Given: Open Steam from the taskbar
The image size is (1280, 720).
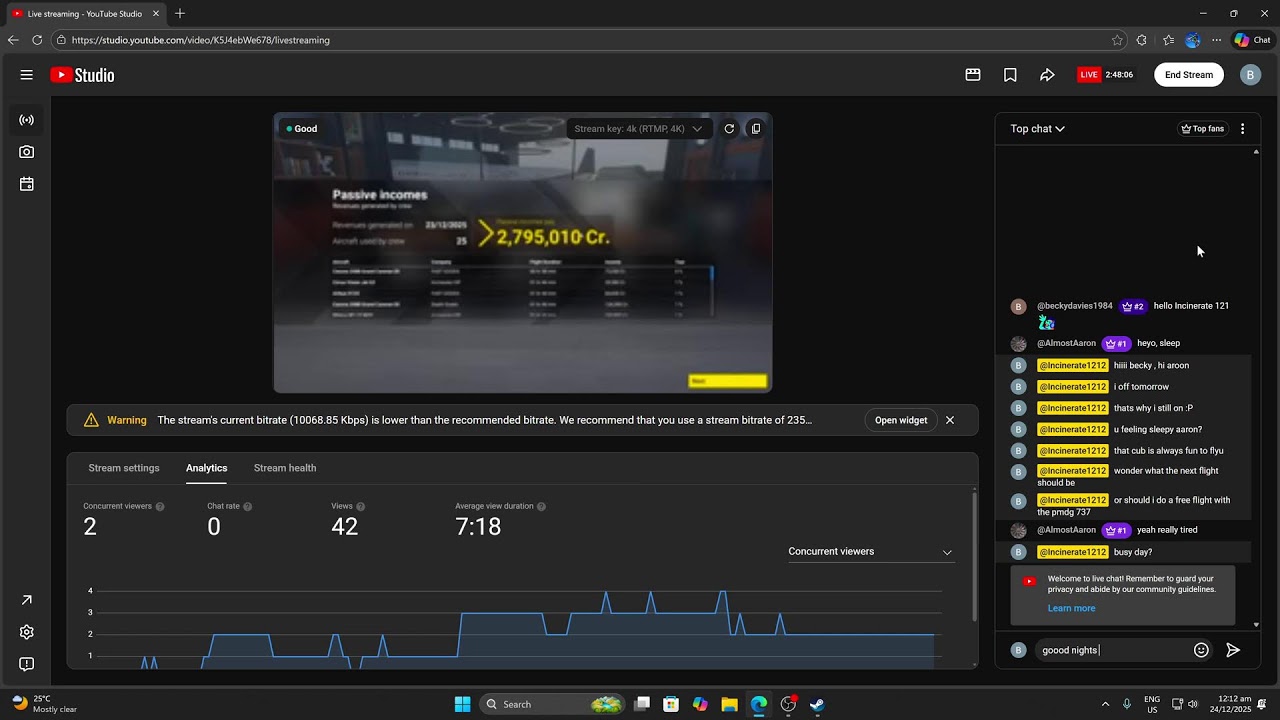Looking at the screenshot, I should (x=817, y=704).
